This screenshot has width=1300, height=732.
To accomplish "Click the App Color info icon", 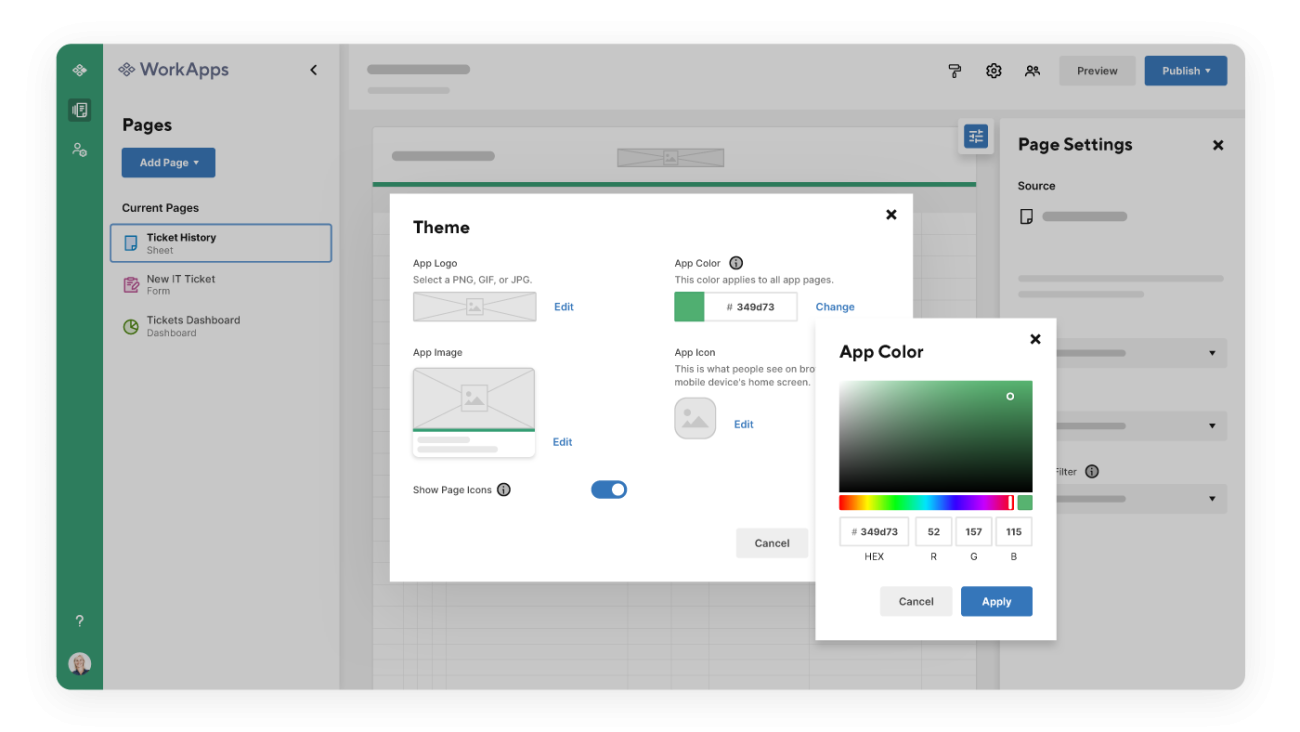I will tap(736, 263).
